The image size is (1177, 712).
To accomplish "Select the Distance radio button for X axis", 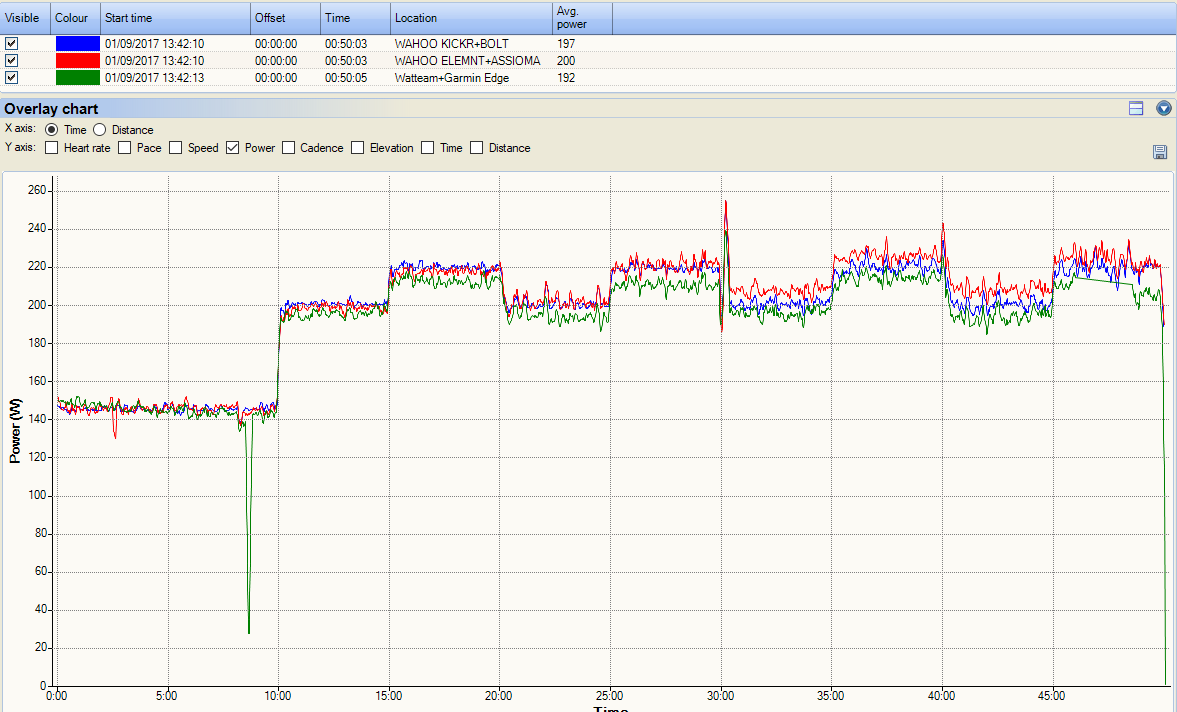I will [x=99, y=130].
